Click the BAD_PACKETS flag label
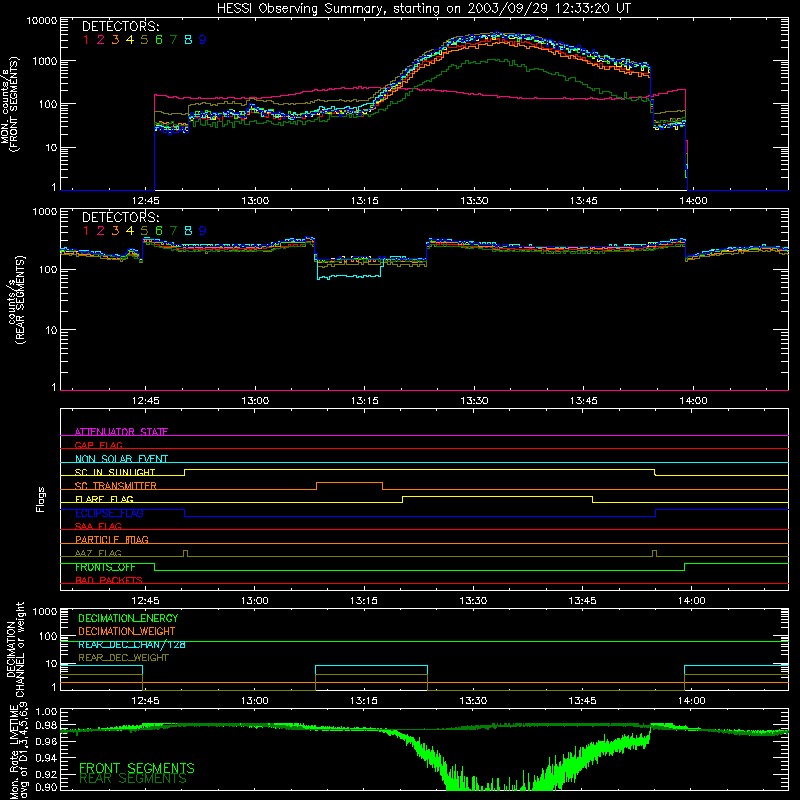Screen dimensions: 800x800 coord(109,580)
